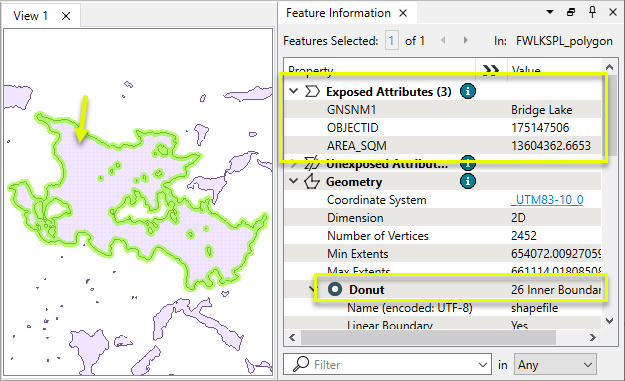Click the Exposed Attributes info icon
This screenshot has width=625, height=381.
click(468, 91)
